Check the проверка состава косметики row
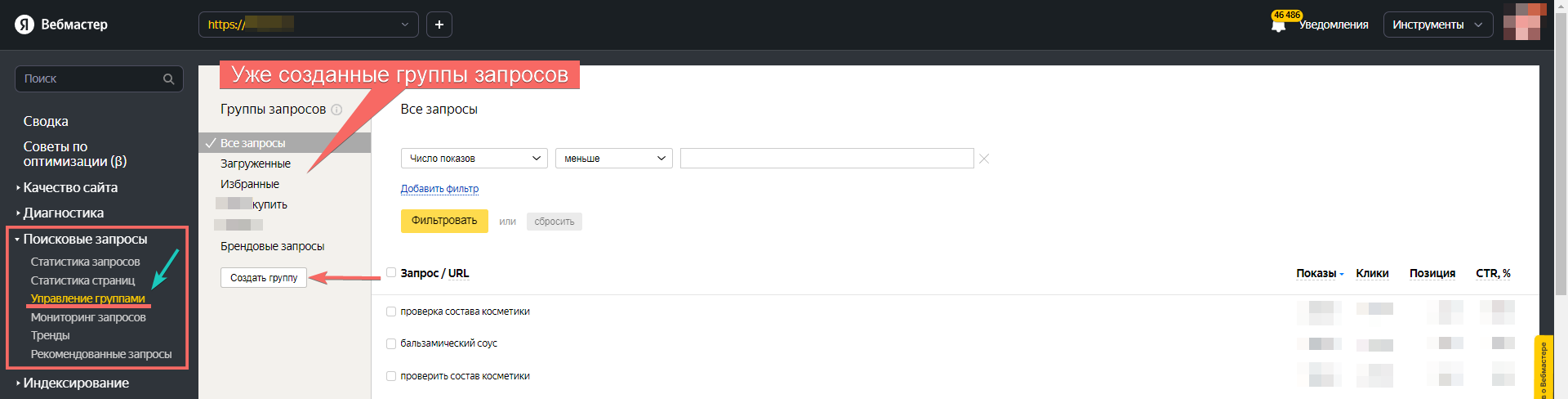1568x399 pixels. point(391,312)
